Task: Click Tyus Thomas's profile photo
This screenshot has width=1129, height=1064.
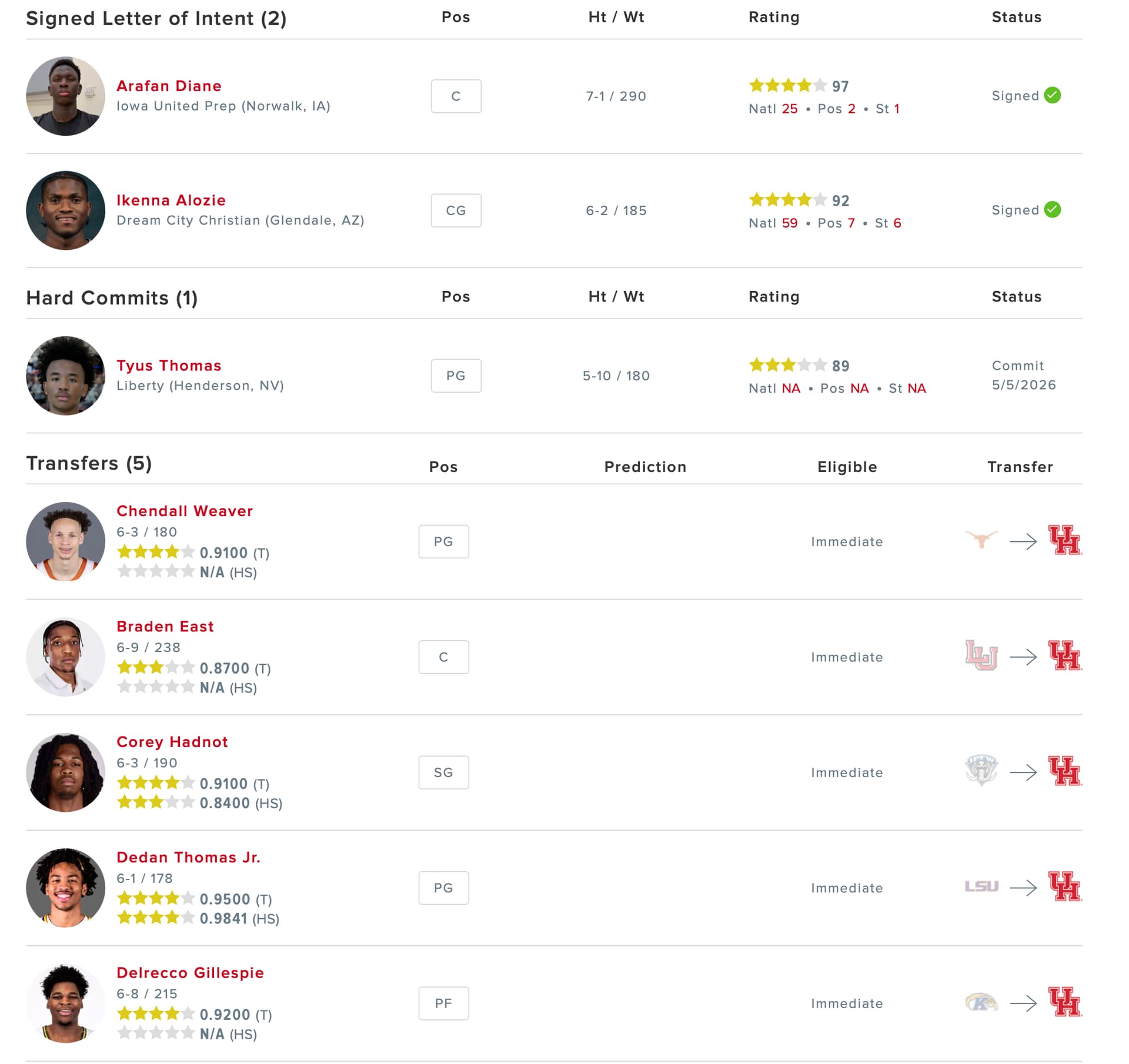Action: tap(66, 376)
